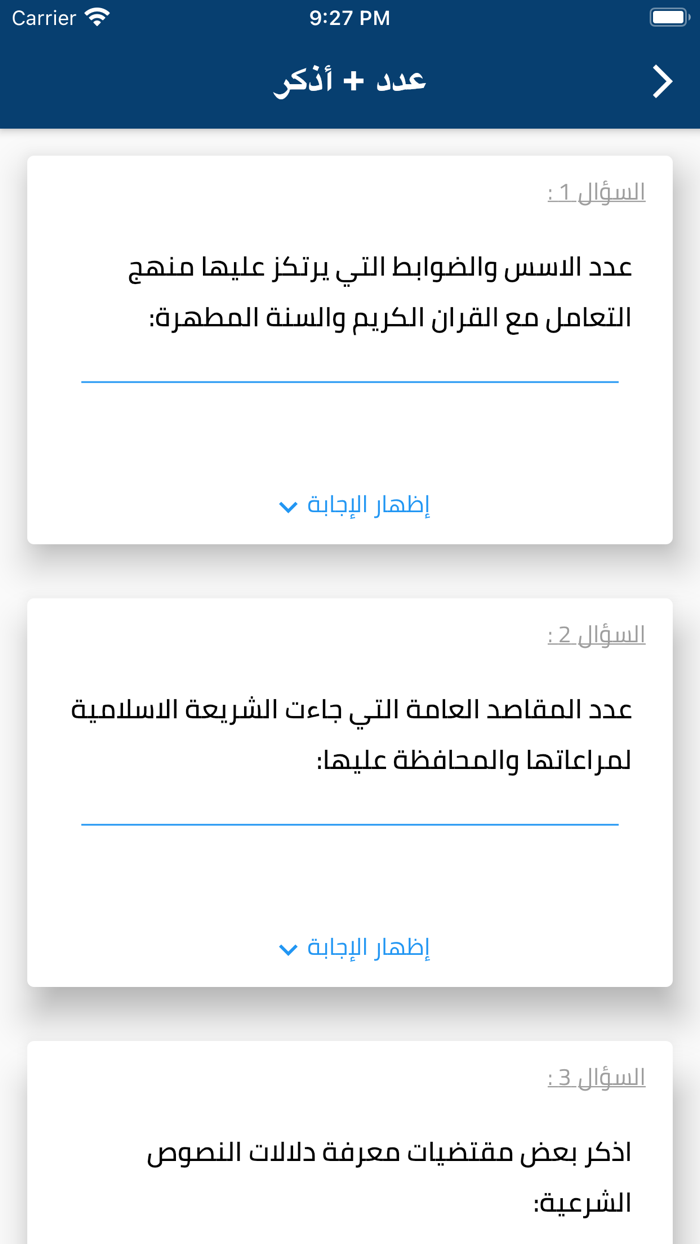The image size is (700, 1244).
Task: Tap the عدد + أذكر title in the header
Action: click(350, 81)
